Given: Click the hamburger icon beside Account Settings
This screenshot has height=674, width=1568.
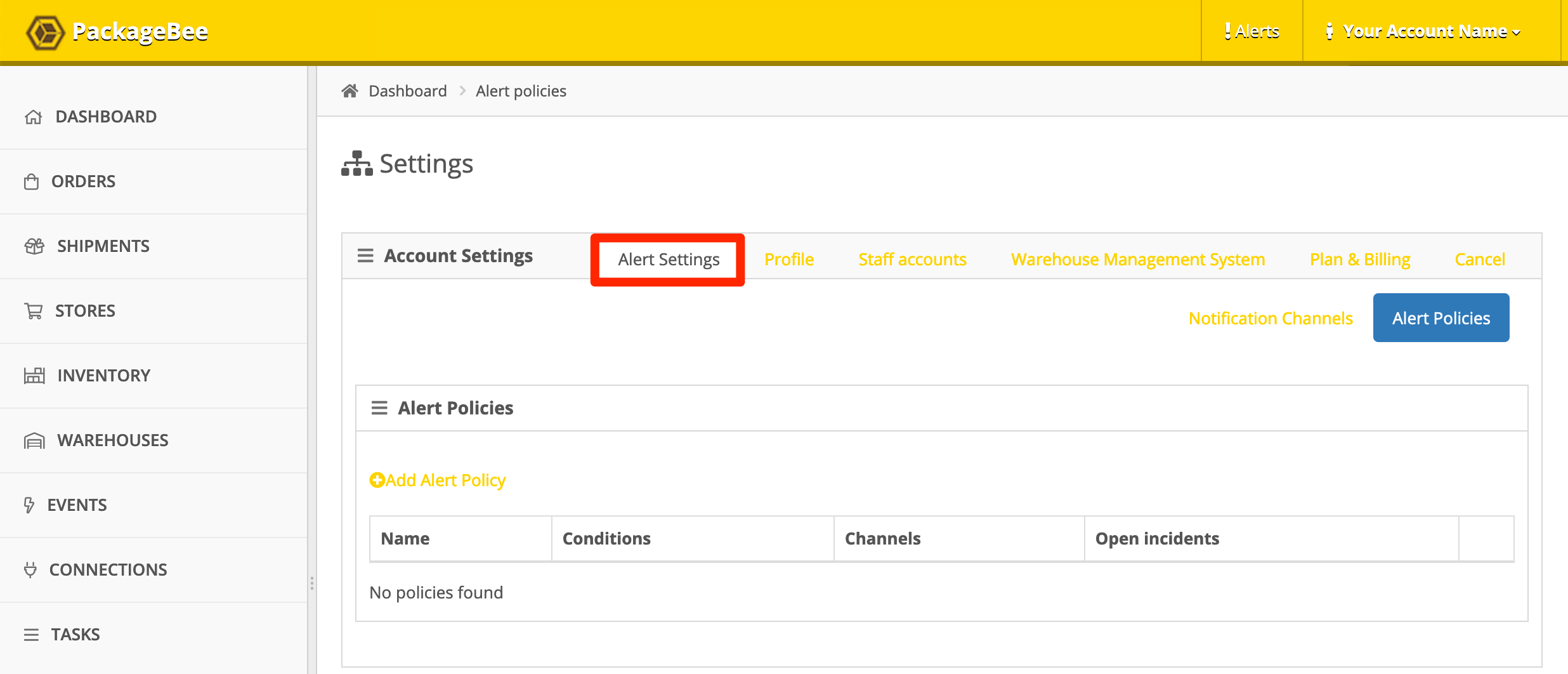Looking at the screenshot, I should pyautogui.click(x=365, y=256).
